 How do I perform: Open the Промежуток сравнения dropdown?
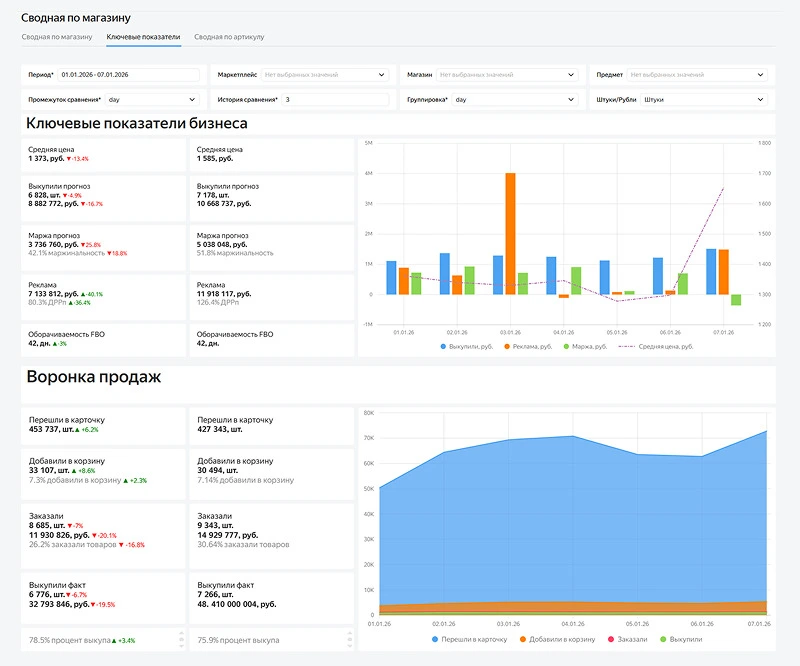click(152, 100)
